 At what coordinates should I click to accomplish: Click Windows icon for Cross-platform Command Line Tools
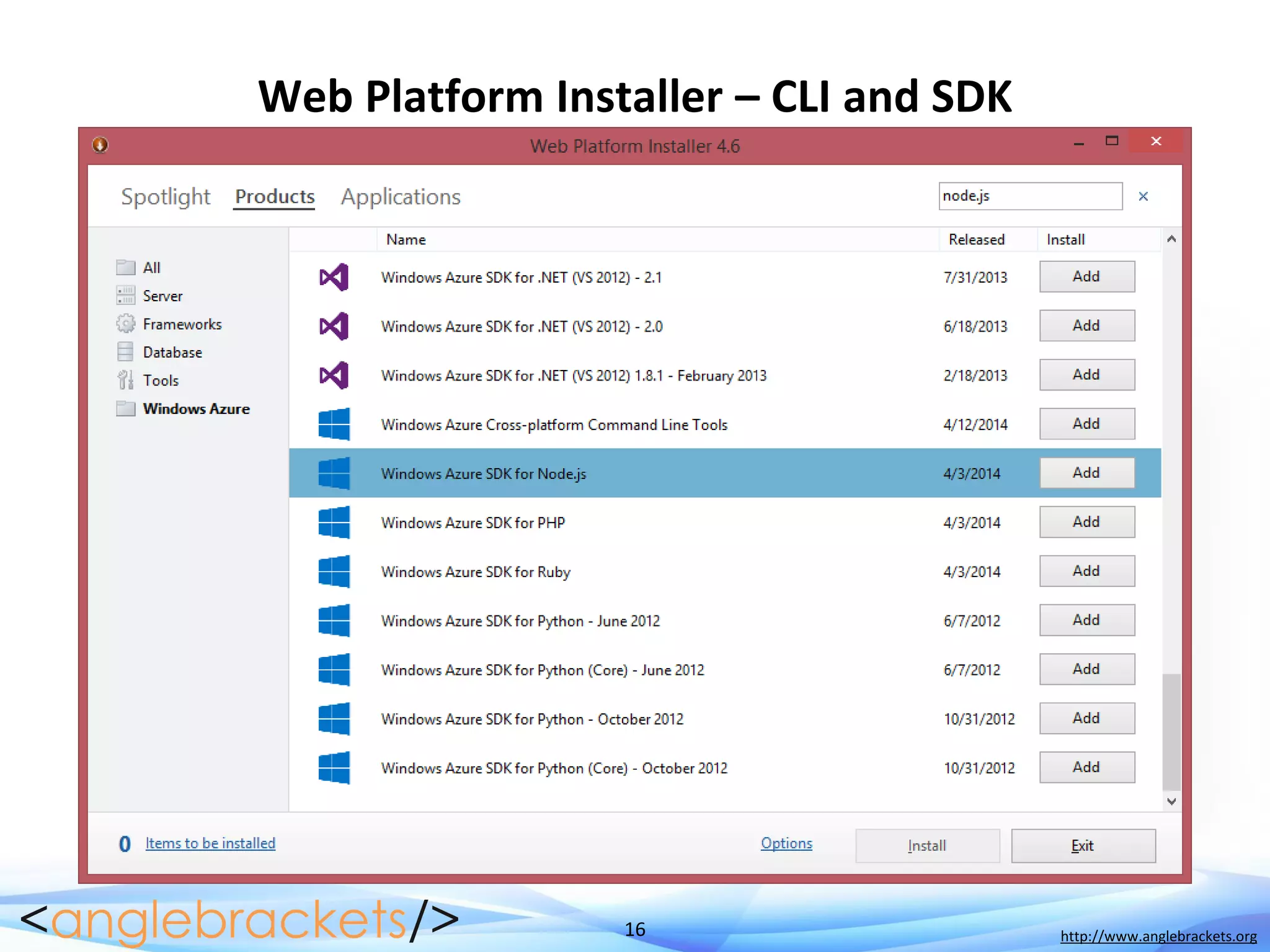coord(334,424)
